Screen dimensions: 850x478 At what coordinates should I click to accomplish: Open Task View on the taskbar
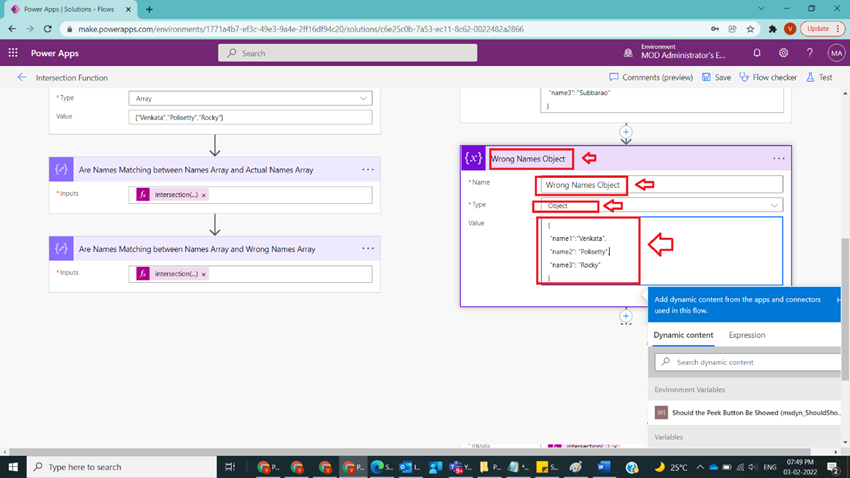pyautogui.click(x=230, y=467)
